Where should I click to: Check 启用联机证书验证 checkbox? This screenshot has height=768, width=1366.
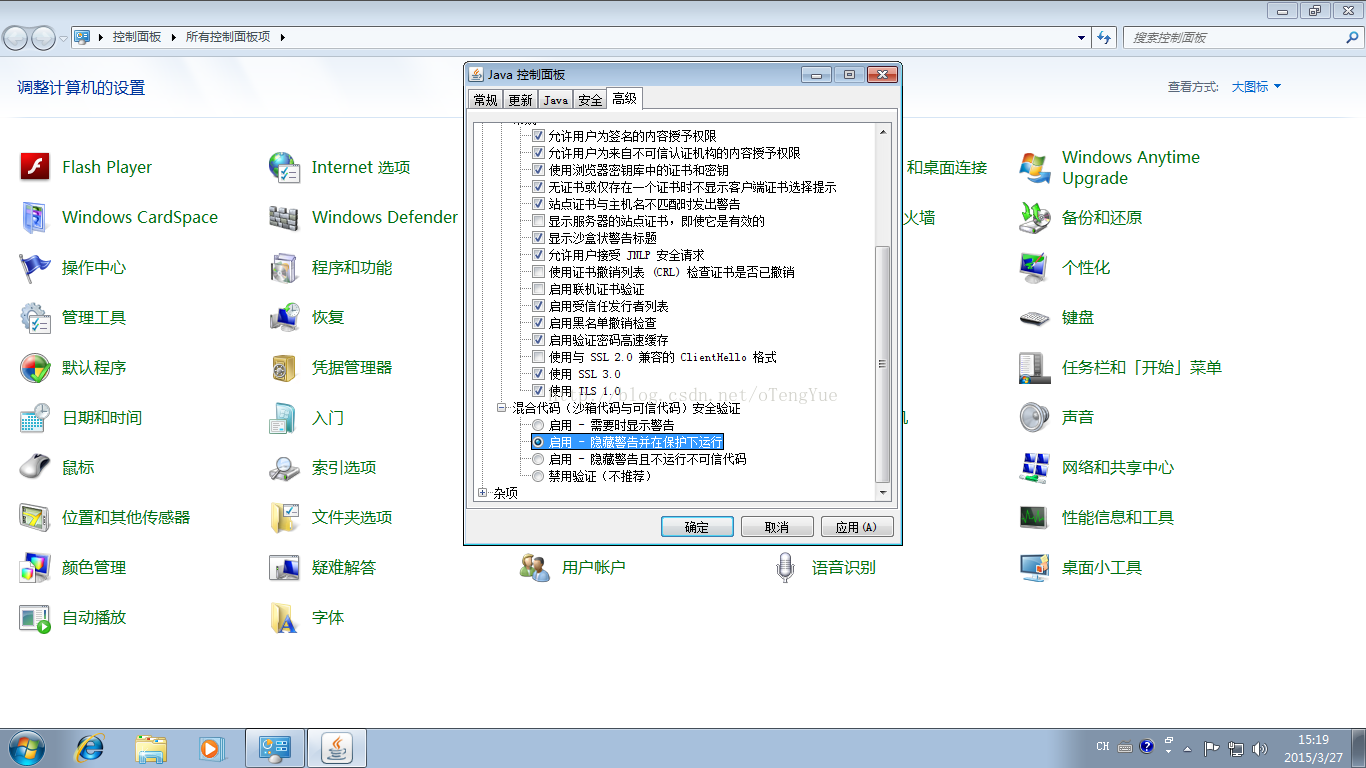click(539, 289)
